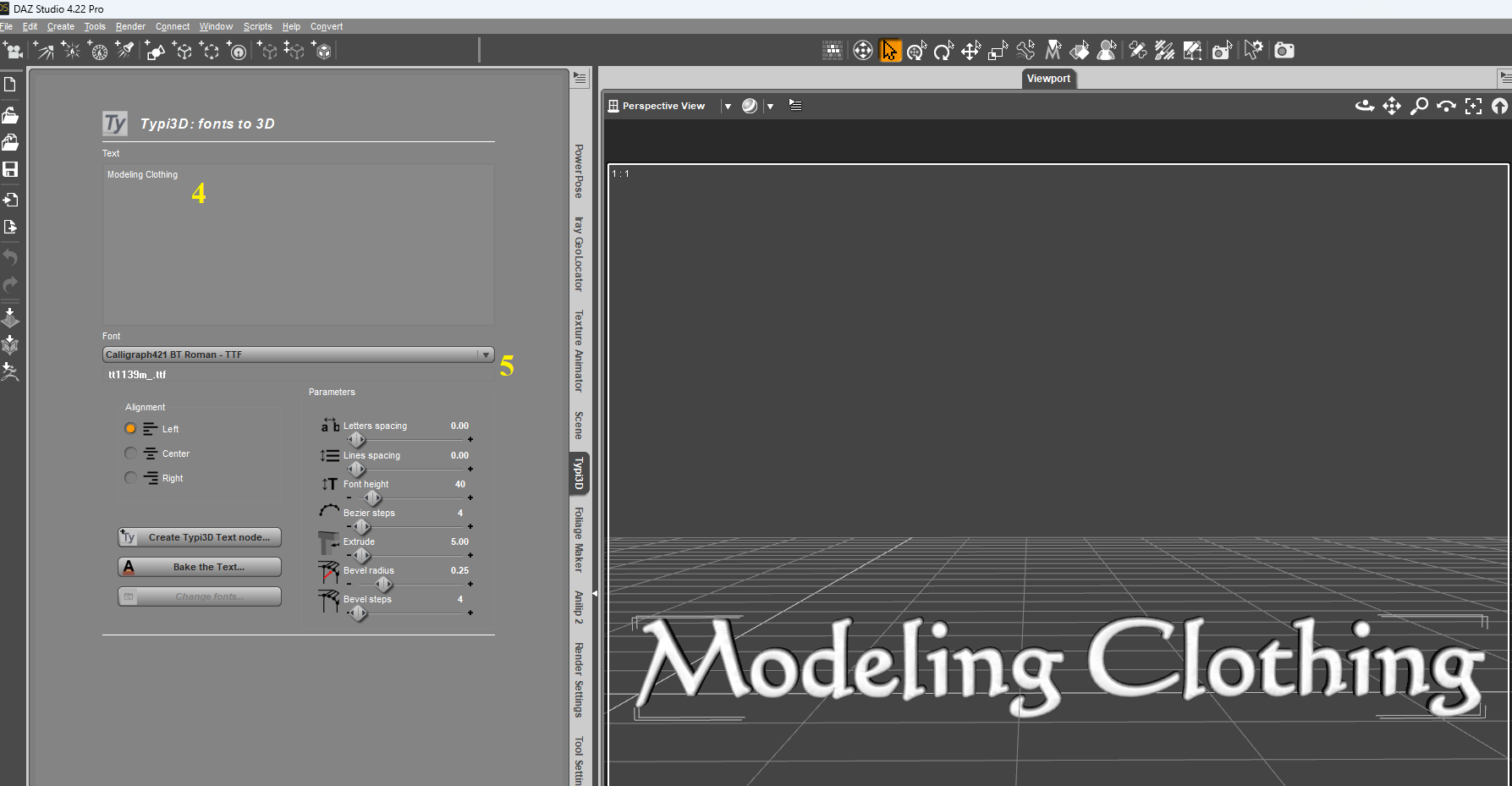
Task: Click the Send to ZBrush icon
Action: tap(10, 371)
